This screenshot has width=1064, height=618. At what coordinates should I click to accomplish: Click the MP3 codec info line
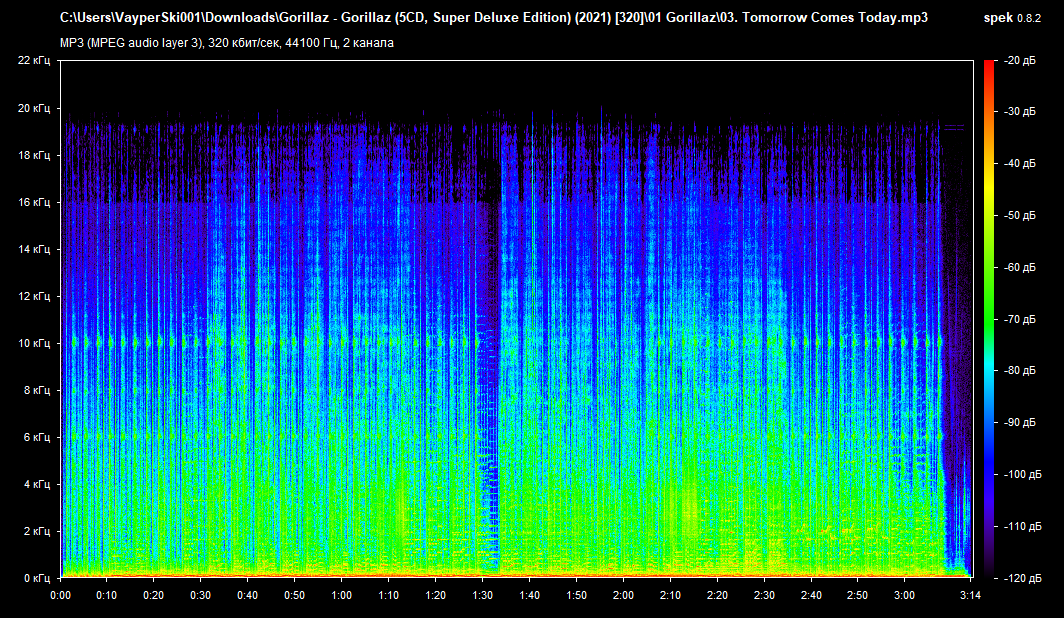(x=228, y=42)
